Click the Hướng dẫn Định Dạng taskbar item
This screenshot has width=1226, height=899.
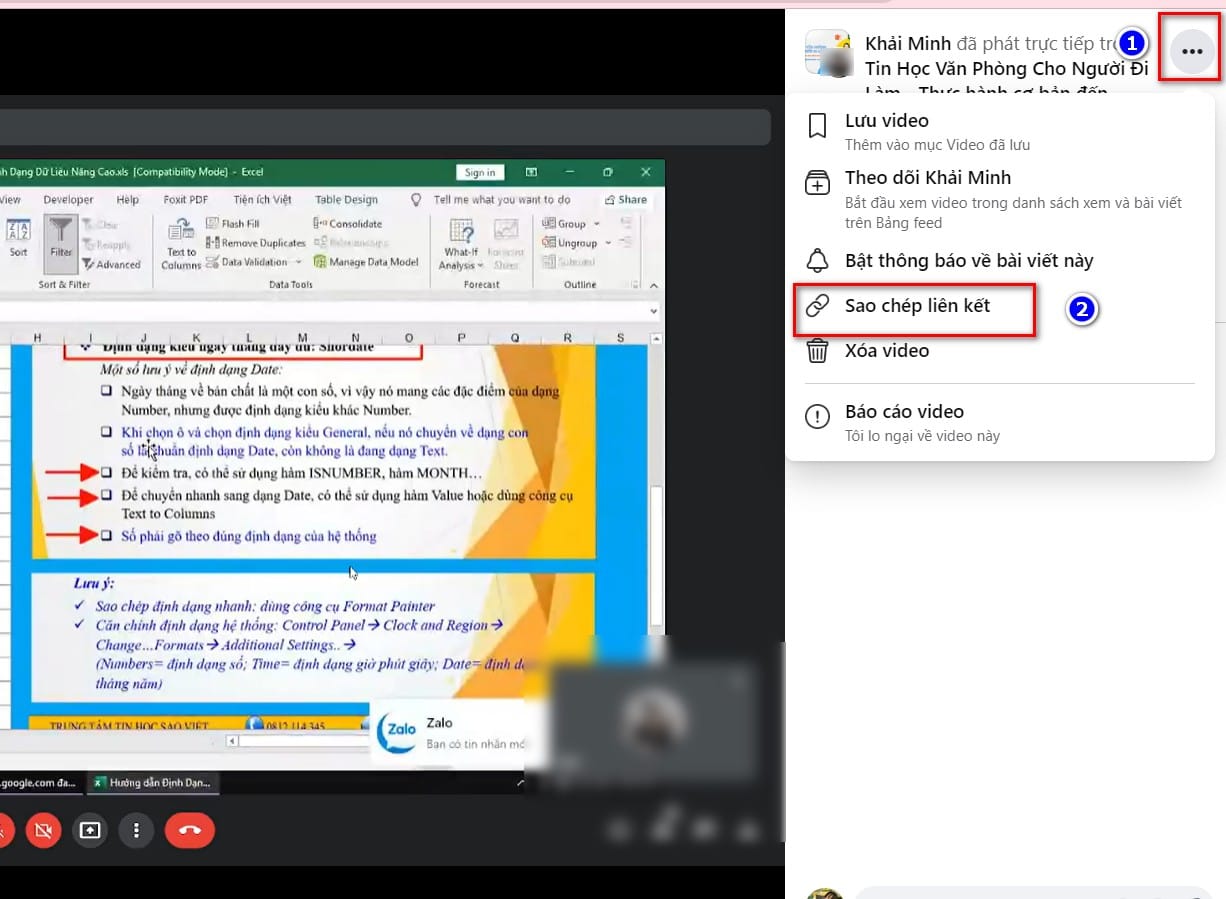point(153,783)
